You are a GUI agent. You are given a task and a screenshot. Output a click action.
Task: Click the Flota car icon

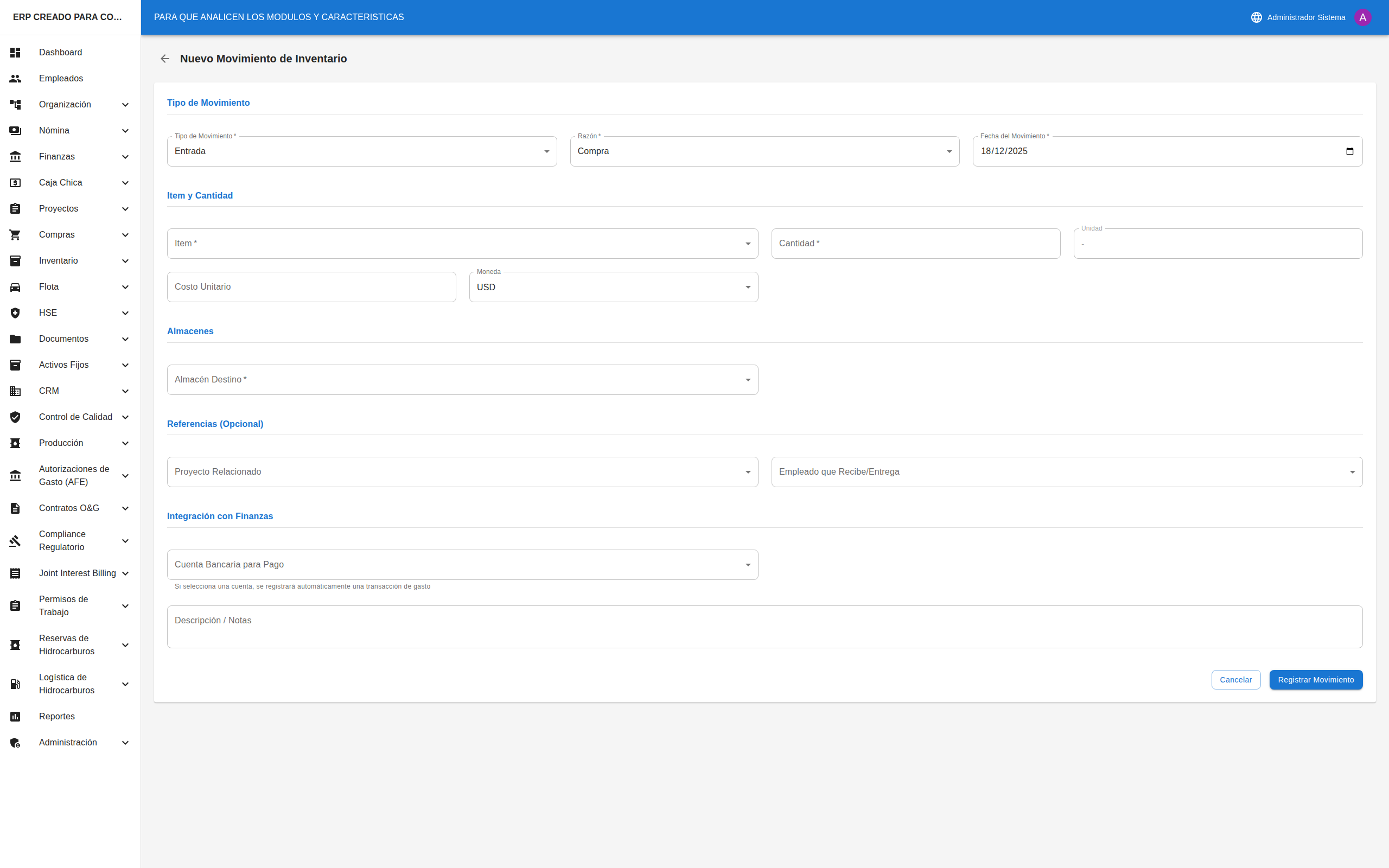click(16, 287)
